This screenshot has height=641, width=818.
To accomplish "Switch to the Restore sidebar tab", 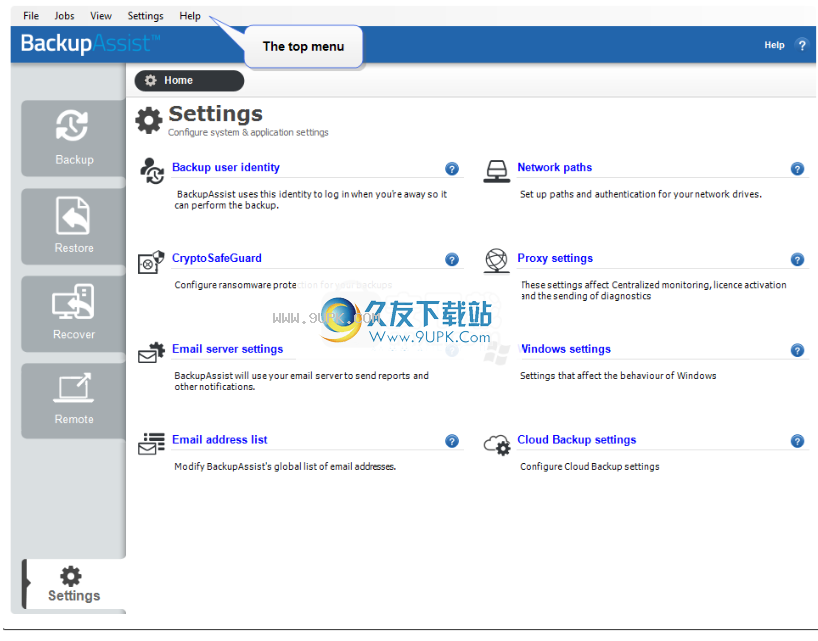I will pyautogui.click(x=74, y=226).
